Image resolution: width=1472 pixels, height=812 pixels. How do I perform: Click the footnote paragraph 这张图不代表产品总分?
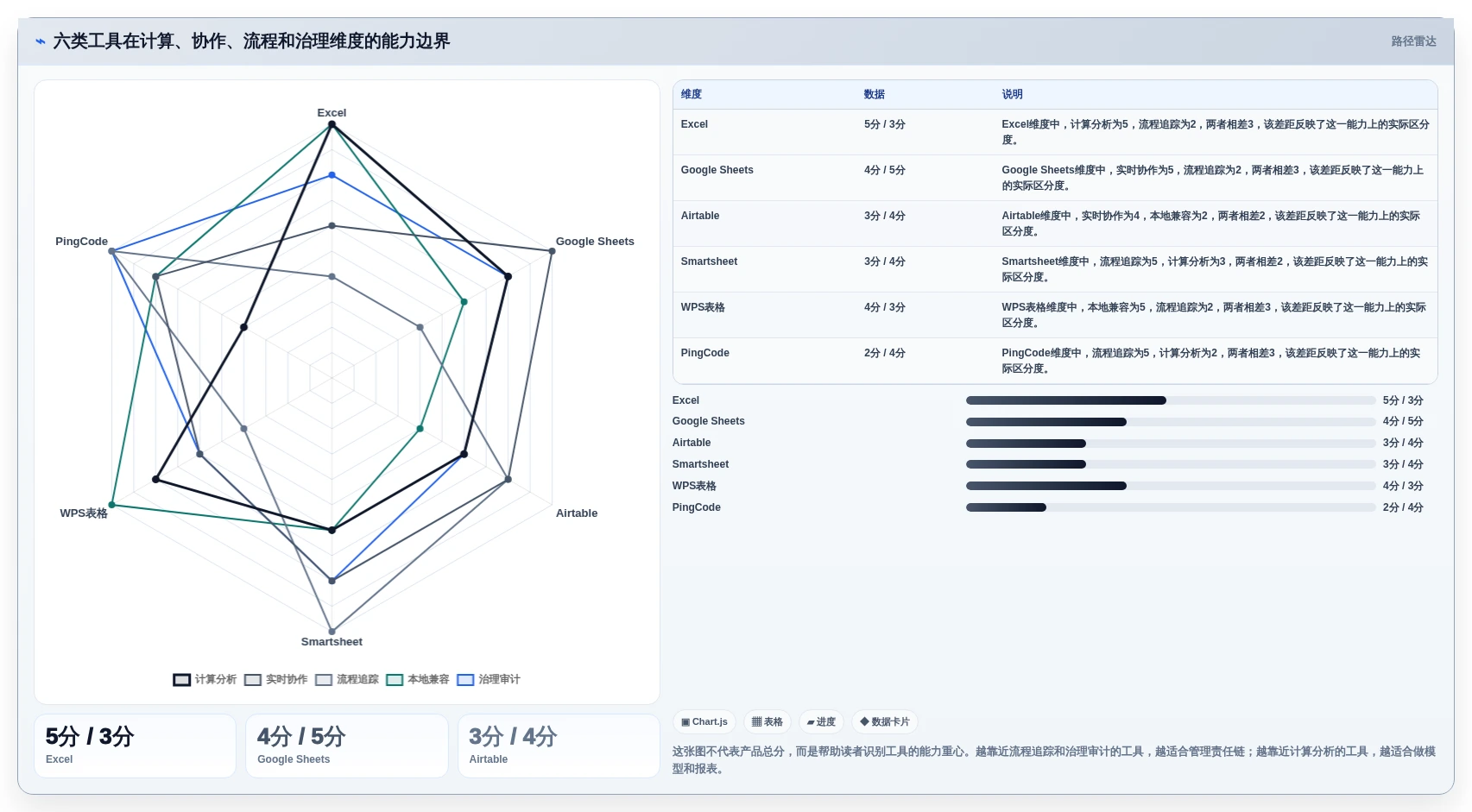pos(1054,760)
